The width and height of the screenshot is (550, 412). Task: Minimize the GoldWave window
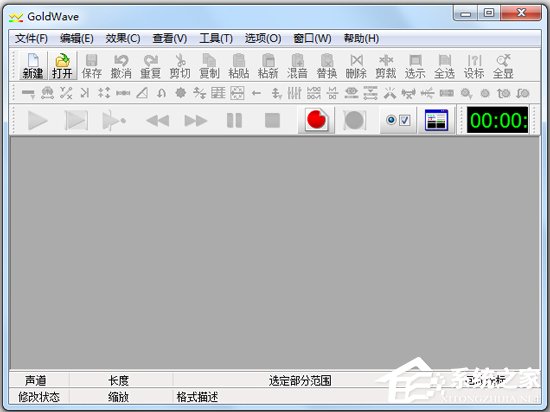[466, 13]
